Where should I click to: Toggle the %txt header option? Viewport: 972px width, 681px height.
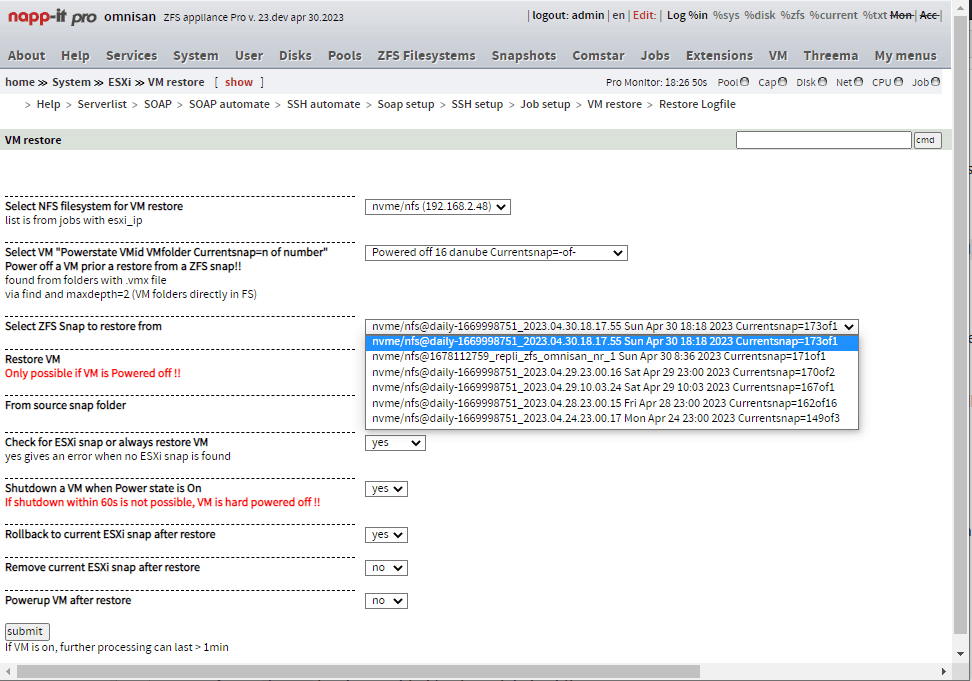coord(875,15)
